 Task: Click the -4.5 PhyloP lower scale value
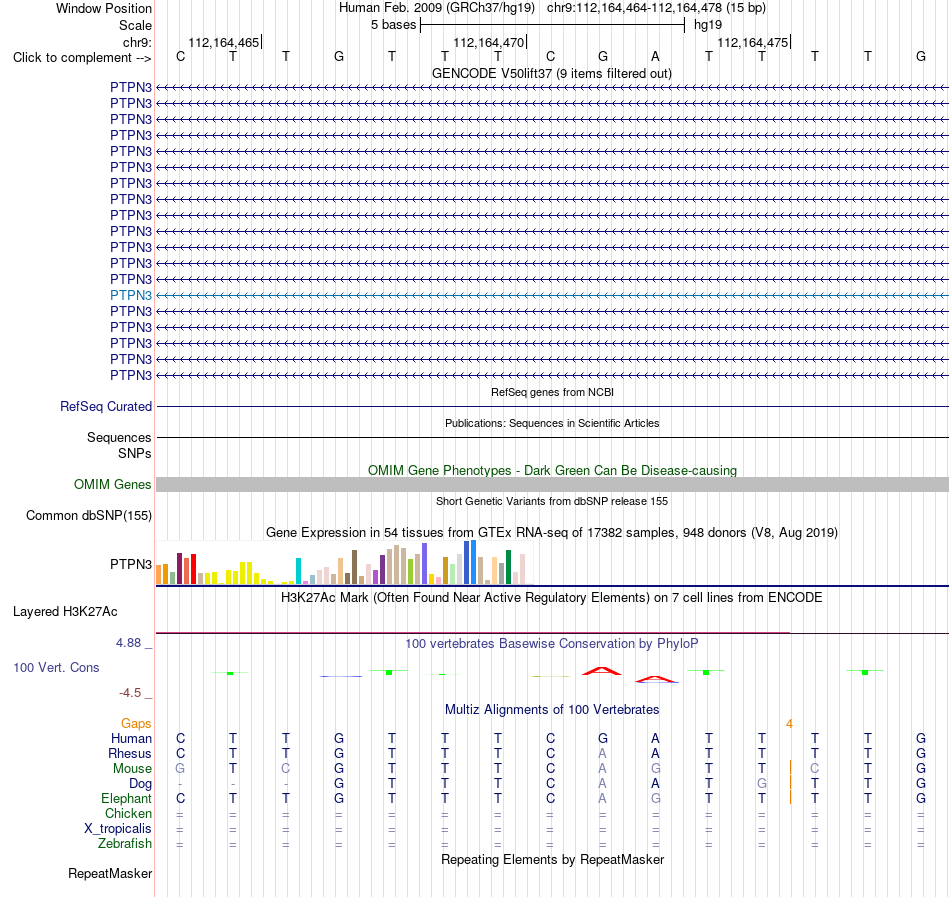pyautogui.click(x=130, y=693)
